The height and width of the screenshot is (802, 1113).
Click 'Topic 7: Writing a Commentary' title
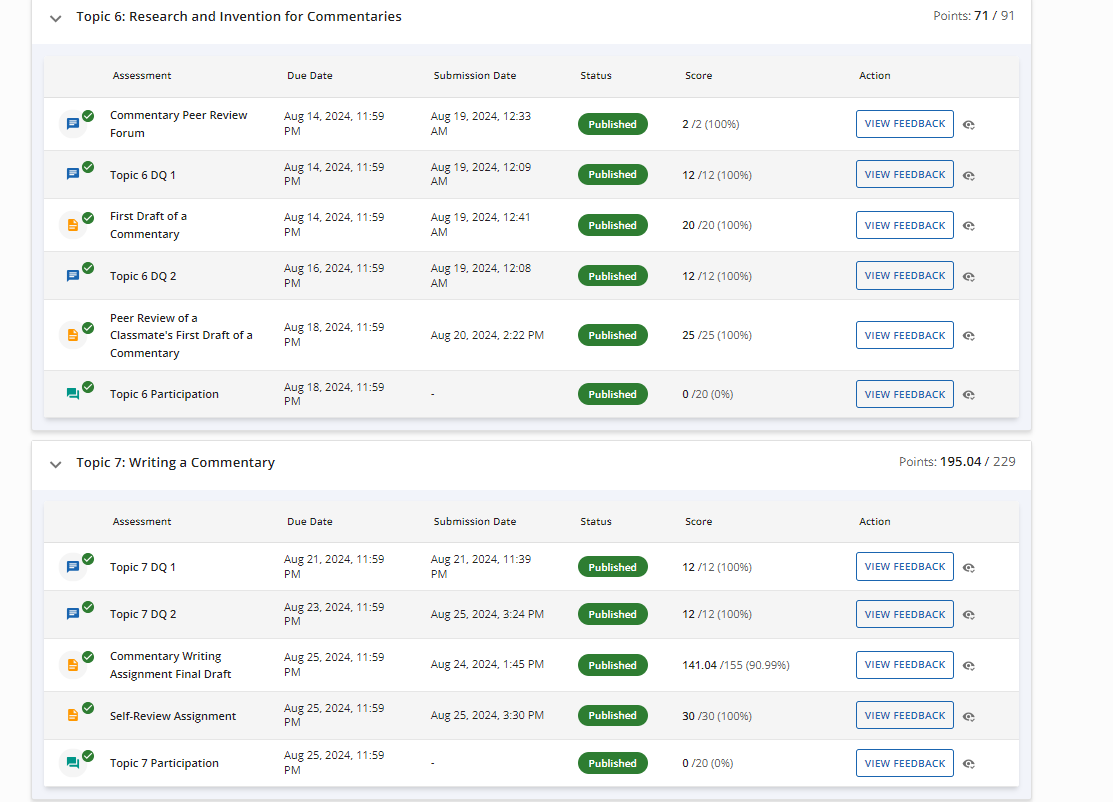(x=175, y=463)
